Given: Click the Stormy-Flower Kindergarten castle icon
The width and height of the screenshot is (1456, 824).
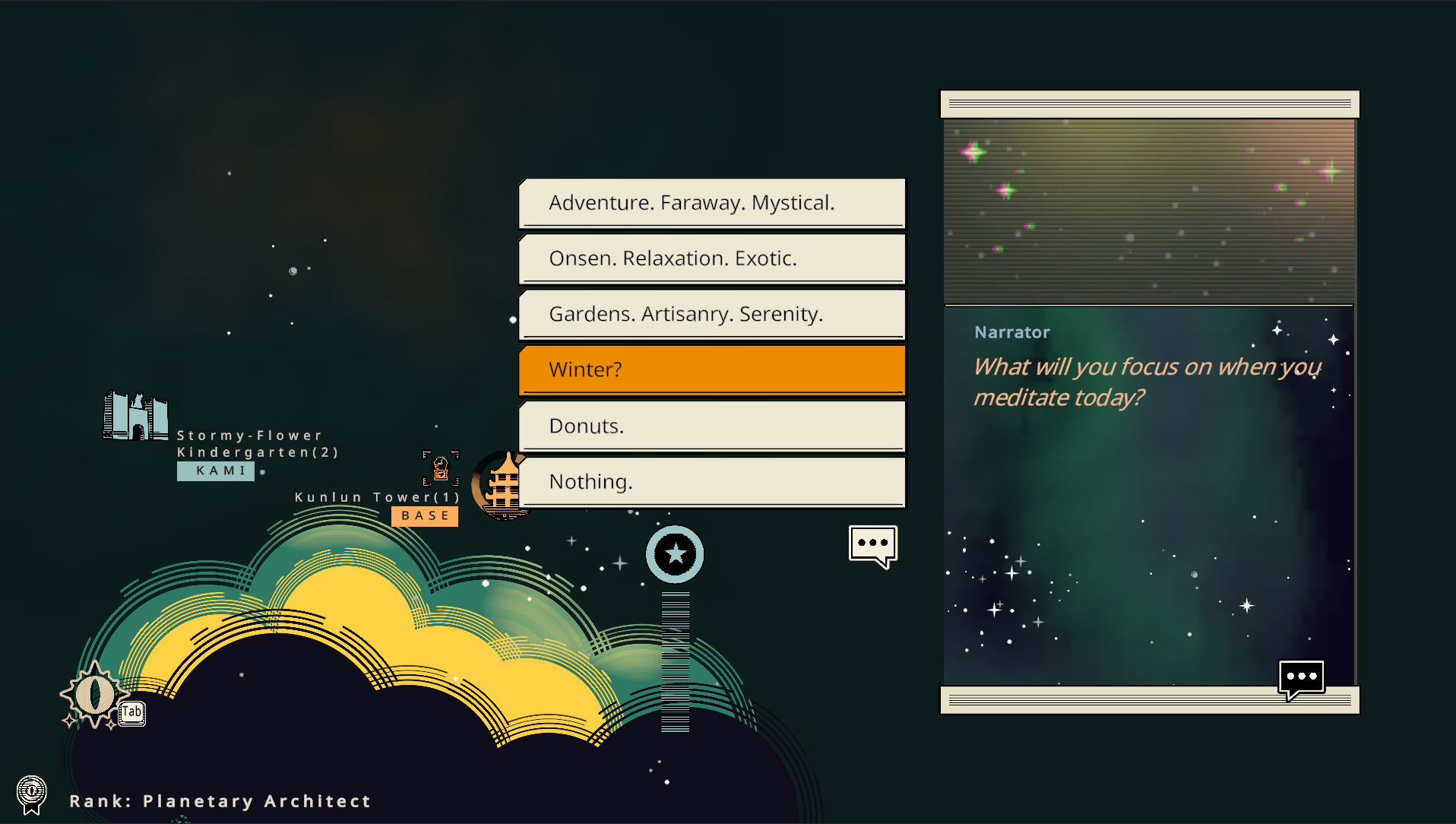Looking at the screenshot, I should click(135, 416).
